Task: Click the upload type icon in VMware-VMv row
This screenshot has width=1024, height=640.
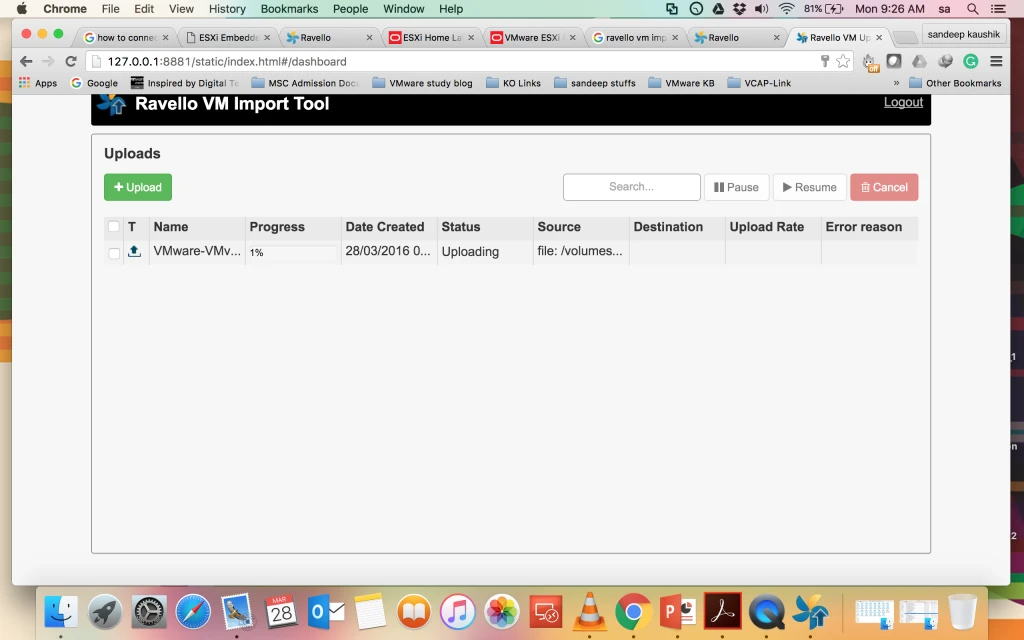Action: 134,251
